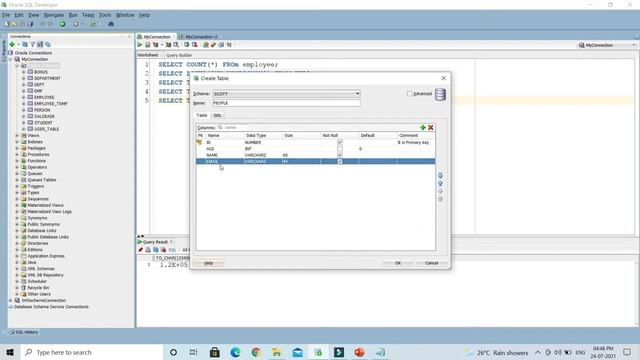
Task: Select the SALGRADE table in the tree
Action: point(44,116)
